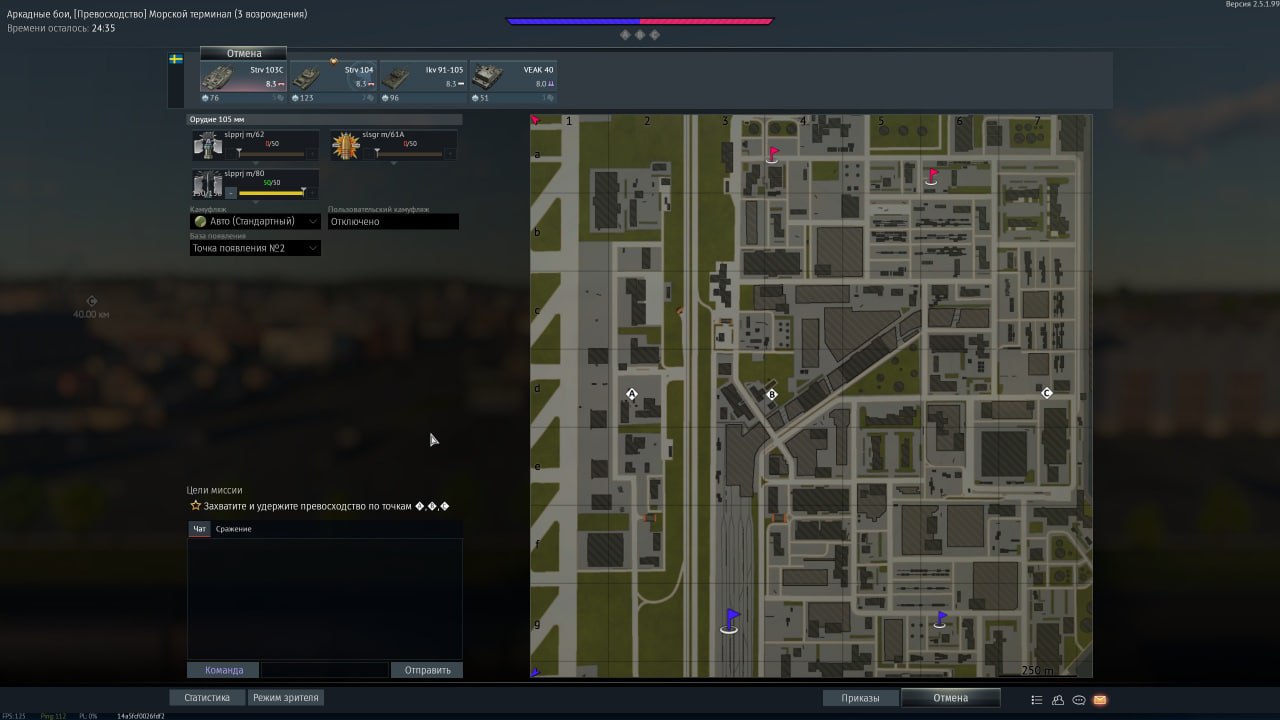Adjust the slpprj m/80 ammo count slider
1280x720 pixels.
click(x=270, y=192)
